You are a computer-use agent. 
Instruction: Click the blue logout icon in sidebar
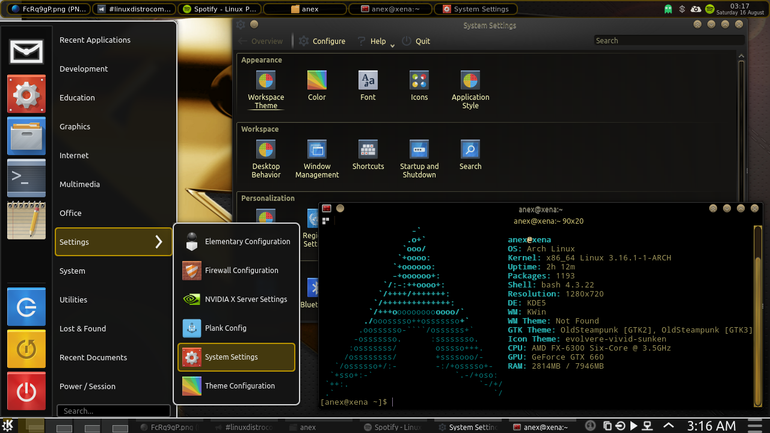[27, 307]
